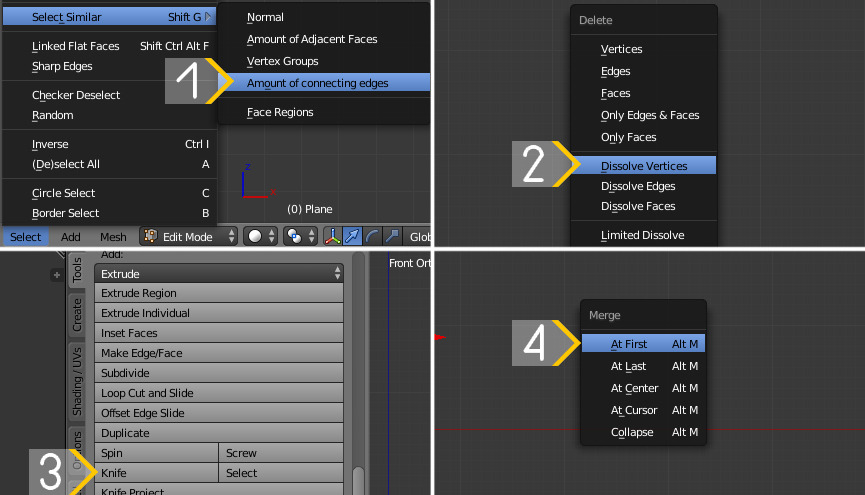
Task: Click the pivot point icon
Action: tap(294, 236)
